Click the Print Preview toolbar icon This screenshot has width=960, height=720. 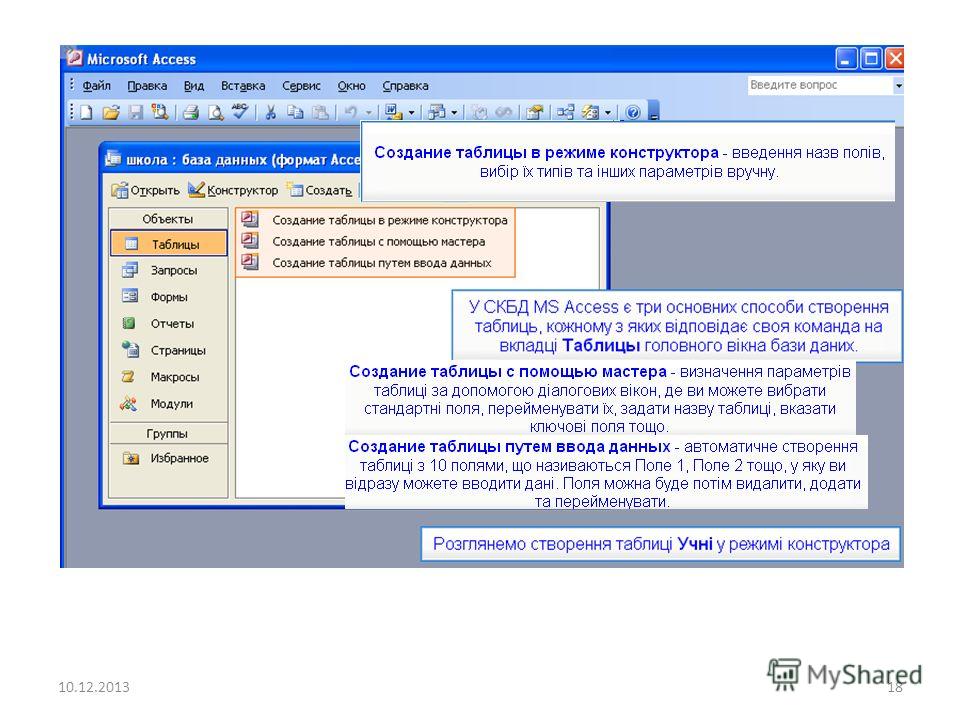[216, 112]
